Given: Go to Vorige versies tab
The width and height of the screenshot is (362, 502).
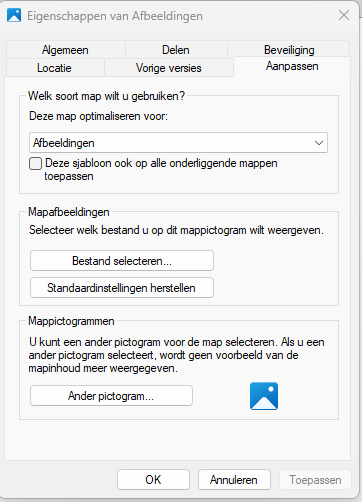Looking at the screenshot, I should tap(169, 68).
